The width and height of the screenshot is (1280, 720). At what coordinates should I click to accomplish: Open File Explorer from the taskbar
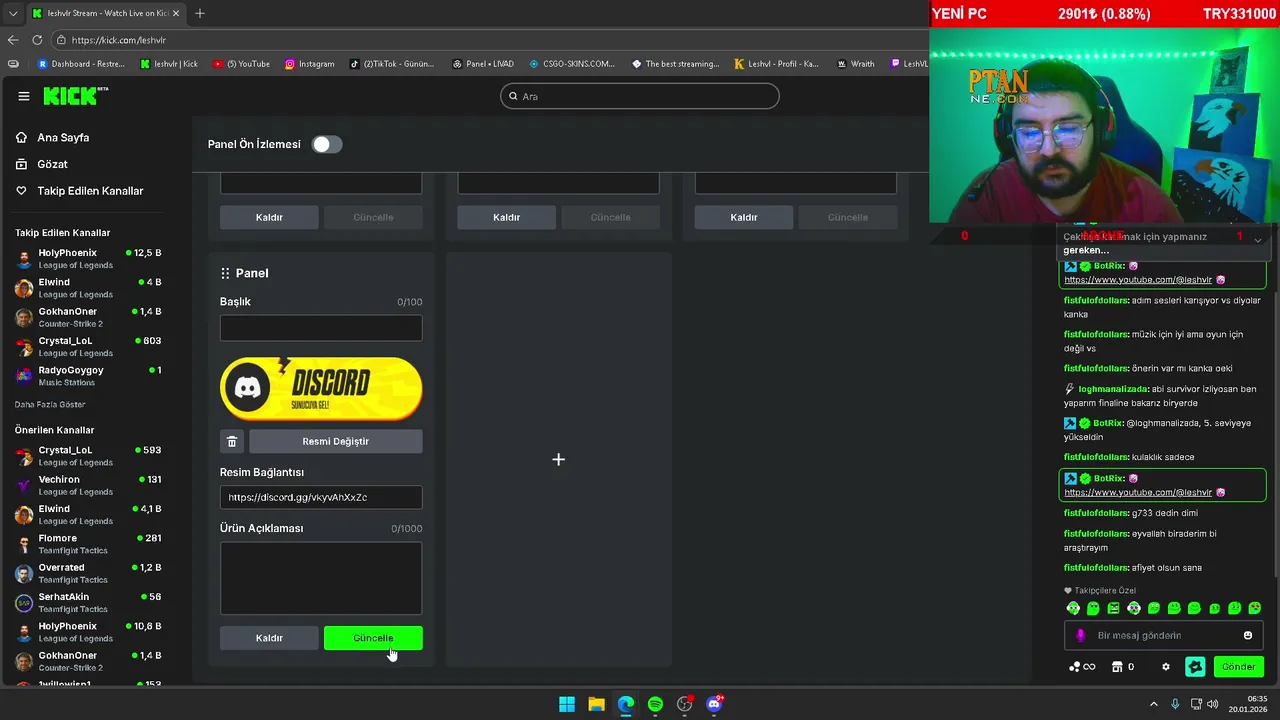point(596,704)
